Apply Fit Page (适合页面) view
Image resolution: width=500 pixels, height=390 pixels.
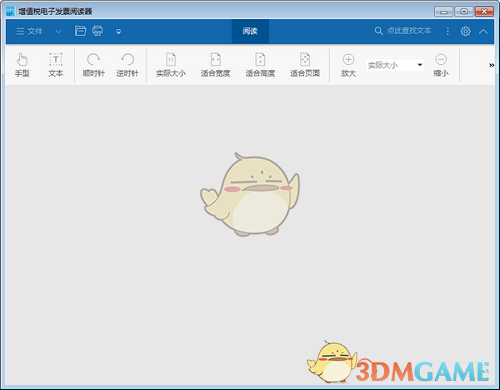point(305,65)
